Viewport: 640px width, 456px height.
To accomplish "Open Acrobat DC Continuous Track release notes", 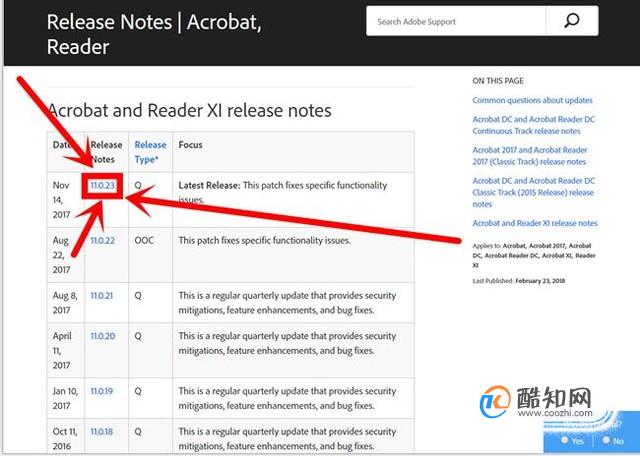I will pos(533,125).
